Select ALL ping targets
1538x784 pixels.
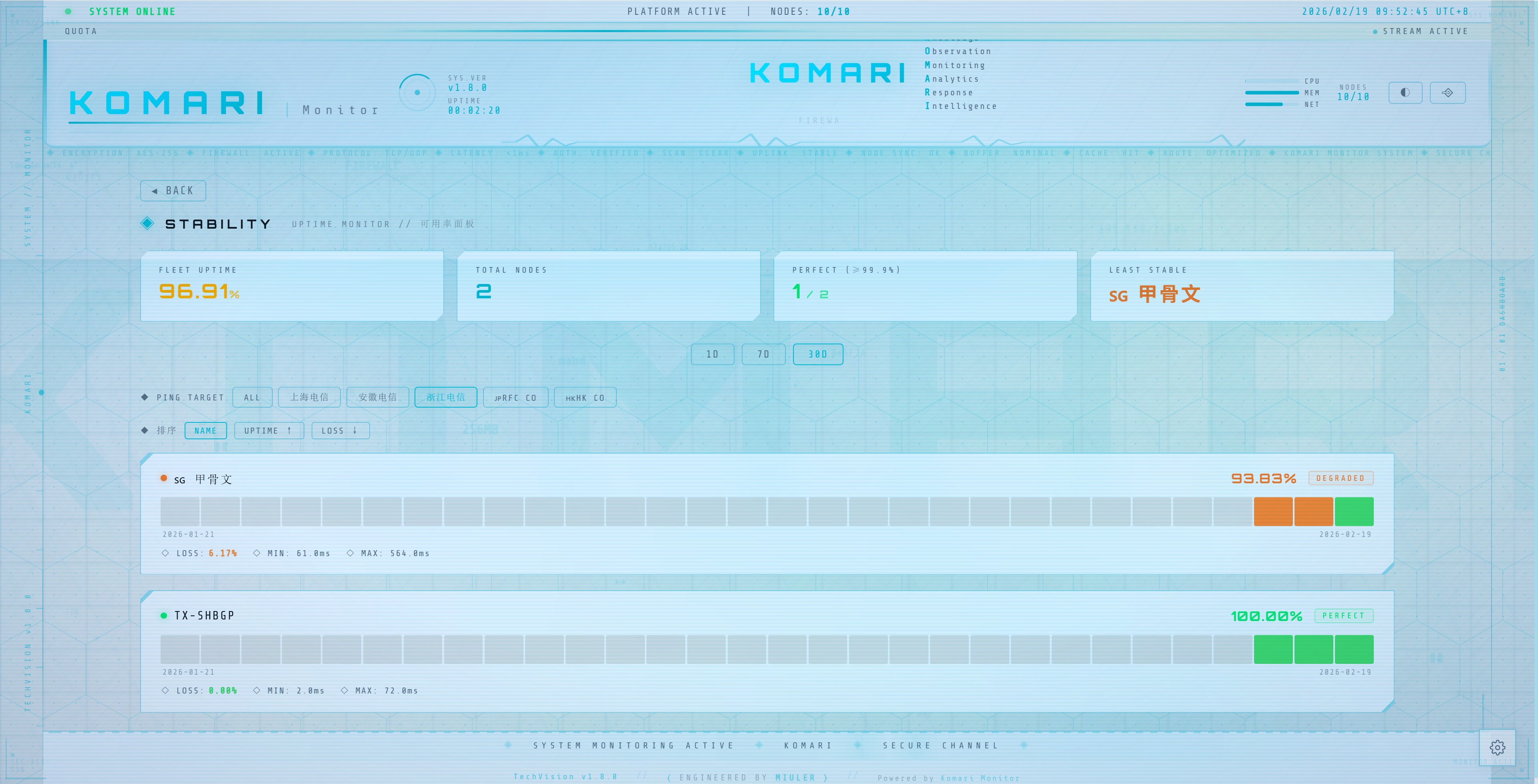252,398
